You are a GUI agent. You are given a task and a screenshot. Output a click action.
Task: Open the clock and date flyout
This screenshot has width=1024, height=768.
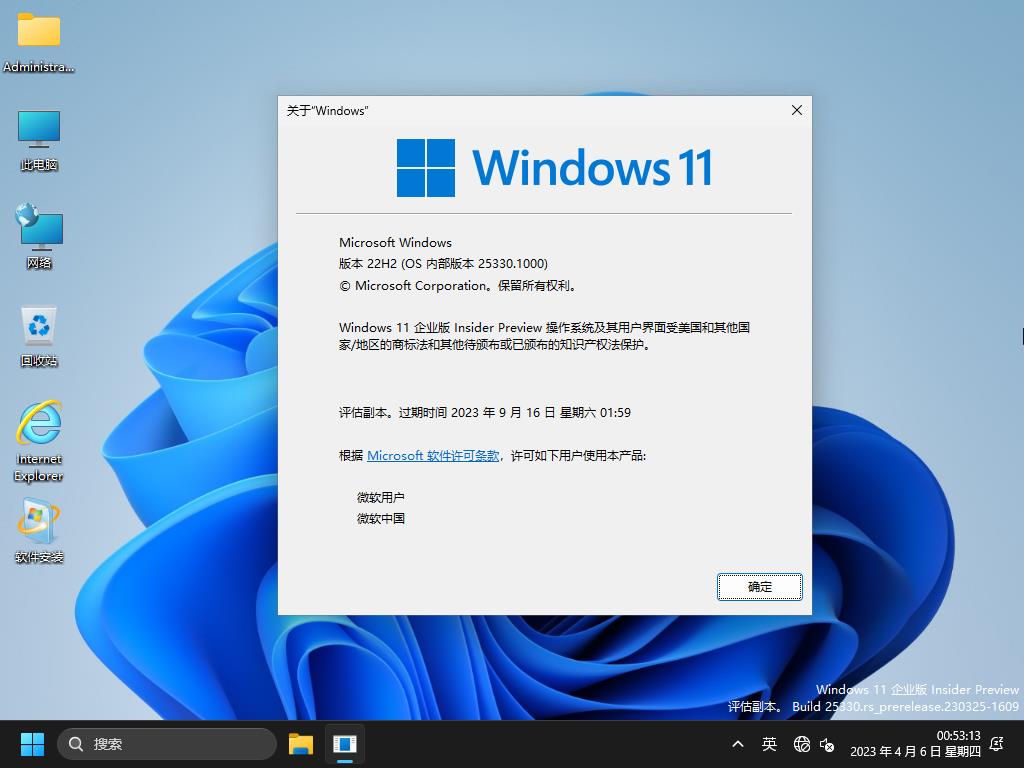coord(914,744)
